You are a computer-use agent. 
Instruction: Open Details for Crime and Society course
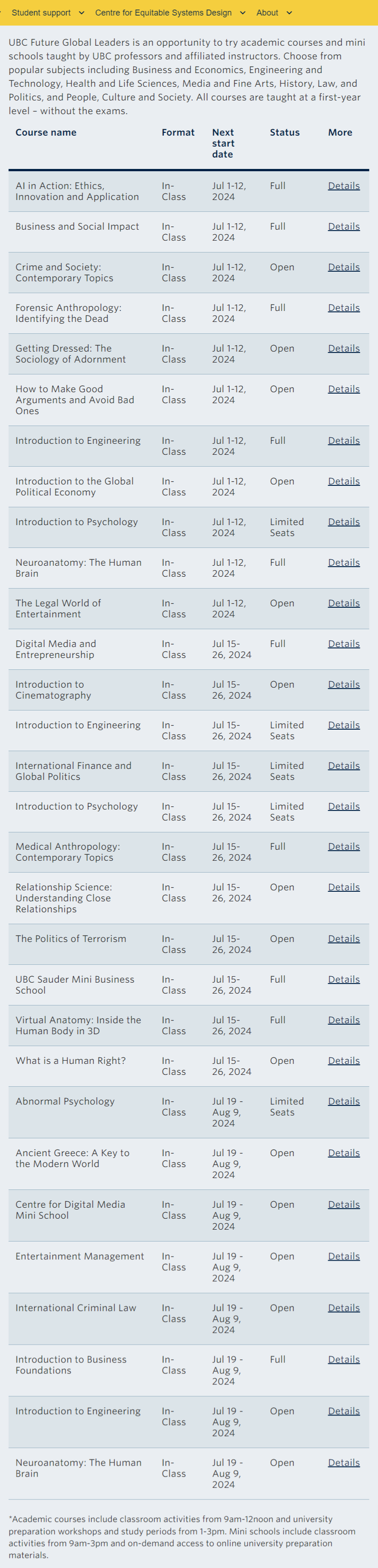(344, 267)
